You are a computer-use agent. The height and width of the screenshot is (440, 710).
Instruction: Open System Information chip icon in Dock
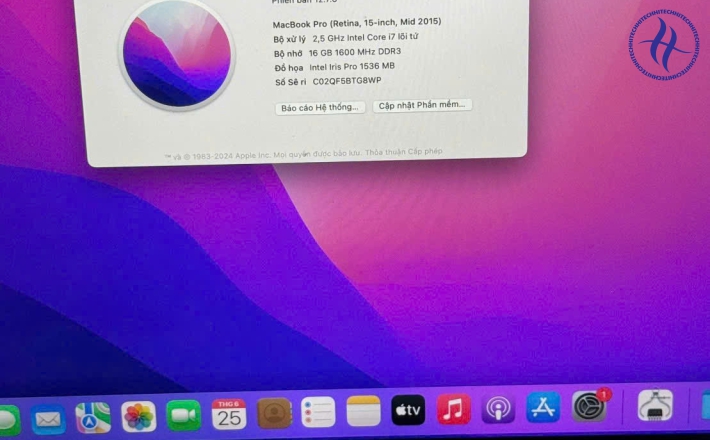(655, 405)
